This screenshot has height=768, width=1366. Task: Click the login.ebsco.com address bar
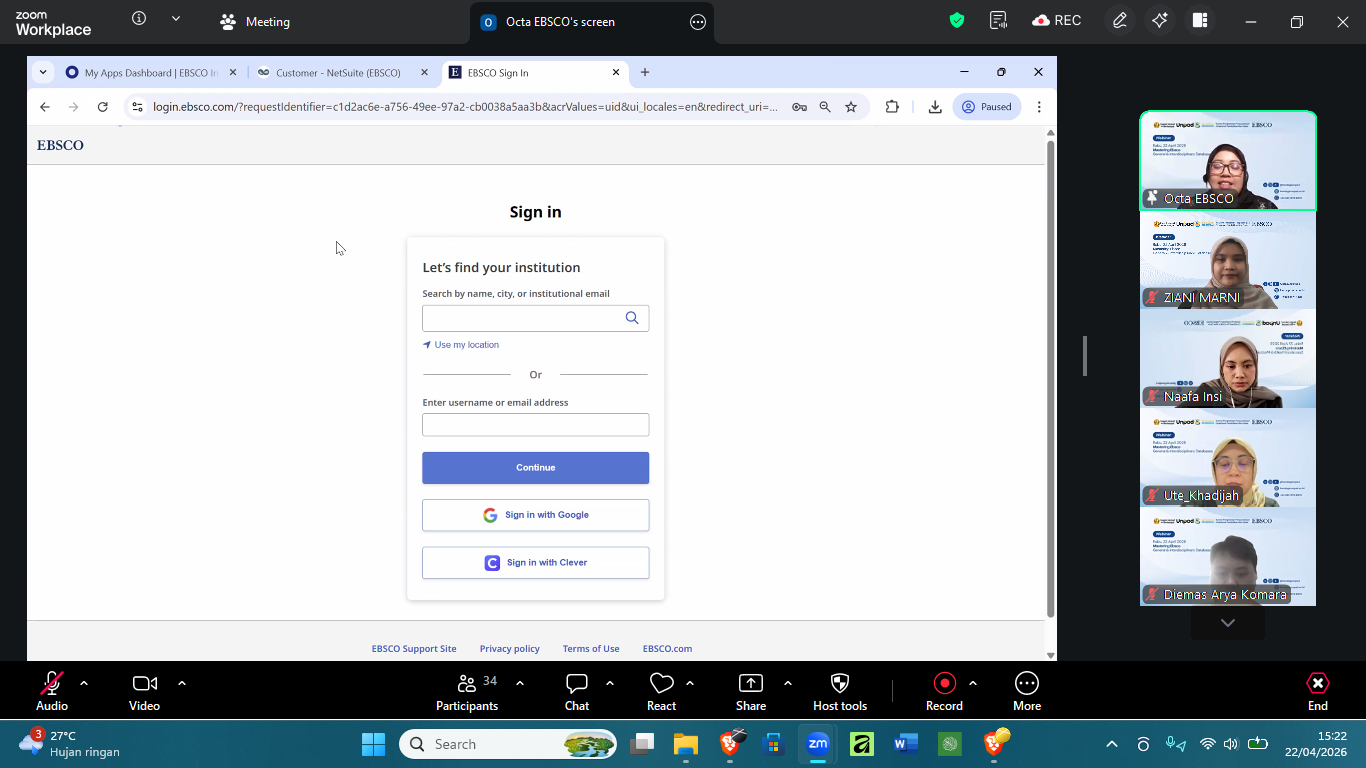465,107
